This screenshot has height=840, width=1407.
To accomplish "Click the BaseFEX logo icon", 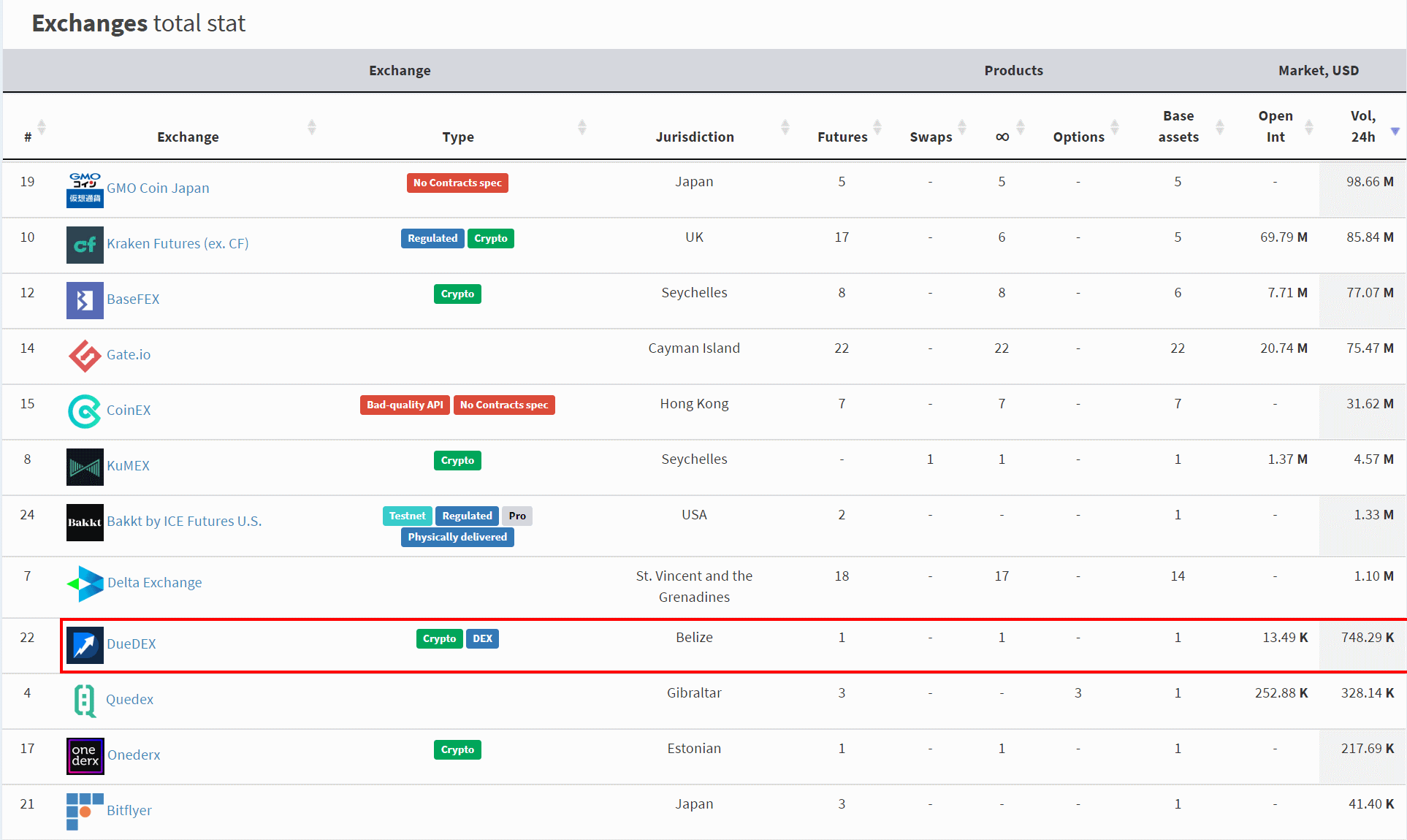I will point(85,300).
